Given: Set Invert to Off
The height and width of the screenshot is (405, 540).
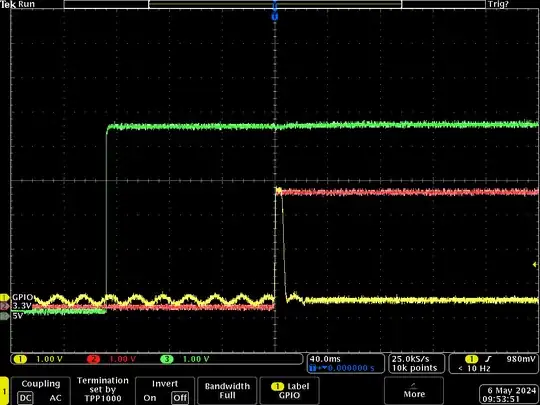Looking at the screenshot, I should (180, 398).
